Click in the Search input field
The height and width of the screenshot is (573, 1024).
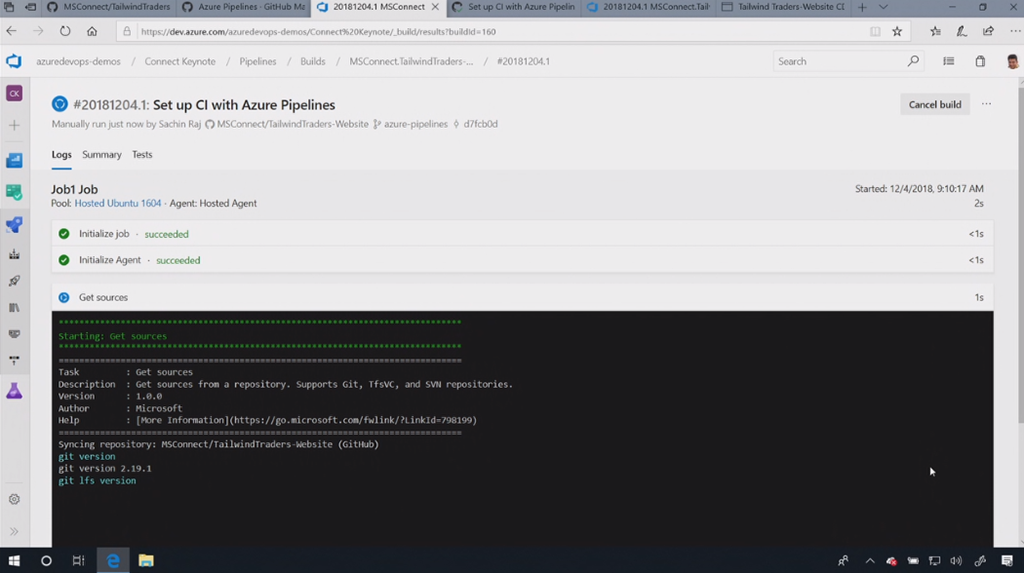840,61
